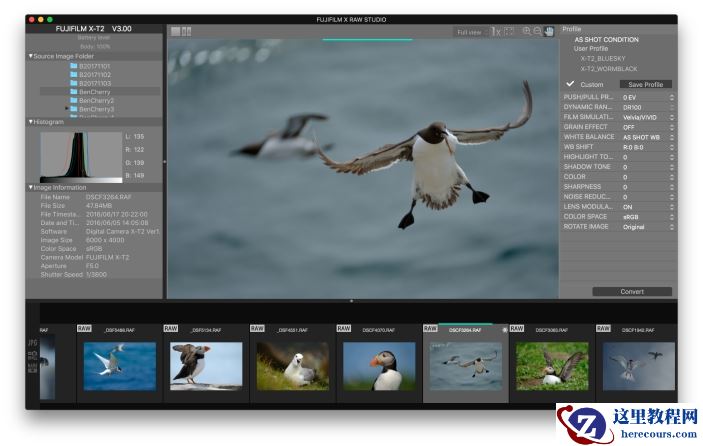Click the Full view button

point(469,32)
